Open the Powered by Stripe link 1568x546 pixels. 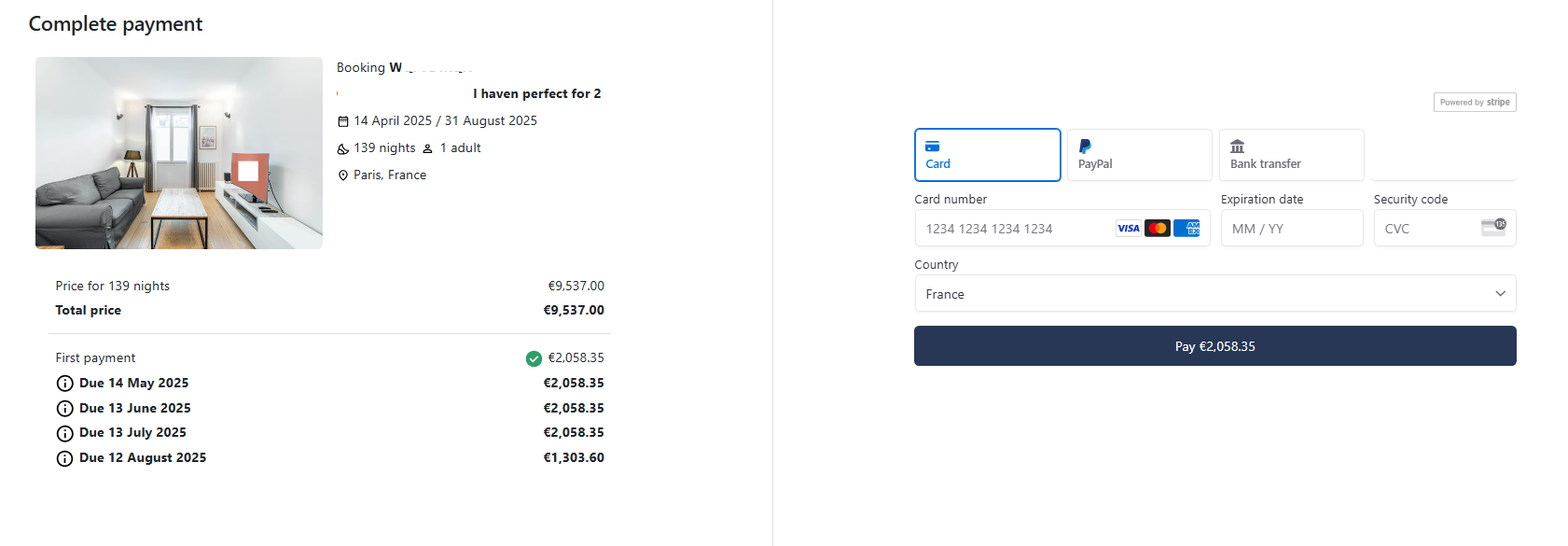click(x=1475, y=103)
